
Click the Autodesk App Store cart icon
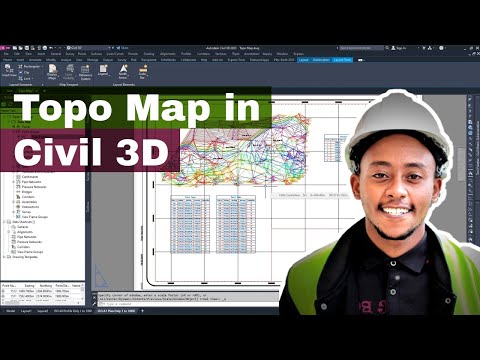tap(424, 48)
